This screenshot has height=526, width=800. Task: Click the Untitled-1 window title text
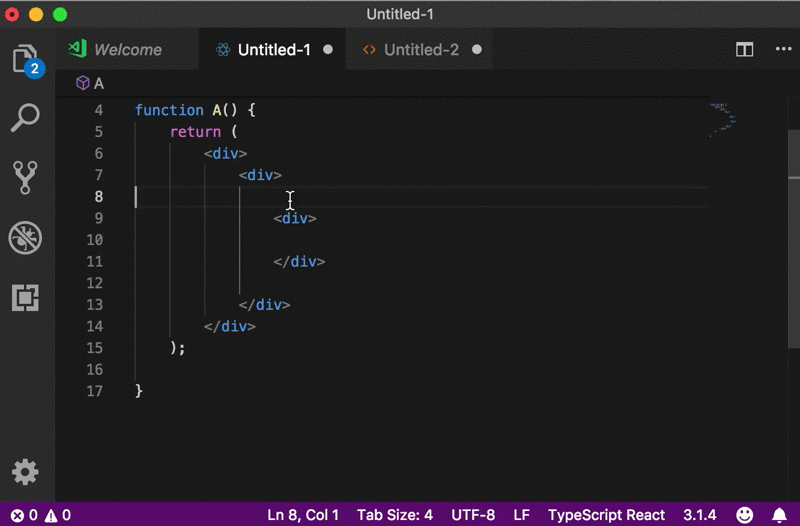[x=400, y=14]
